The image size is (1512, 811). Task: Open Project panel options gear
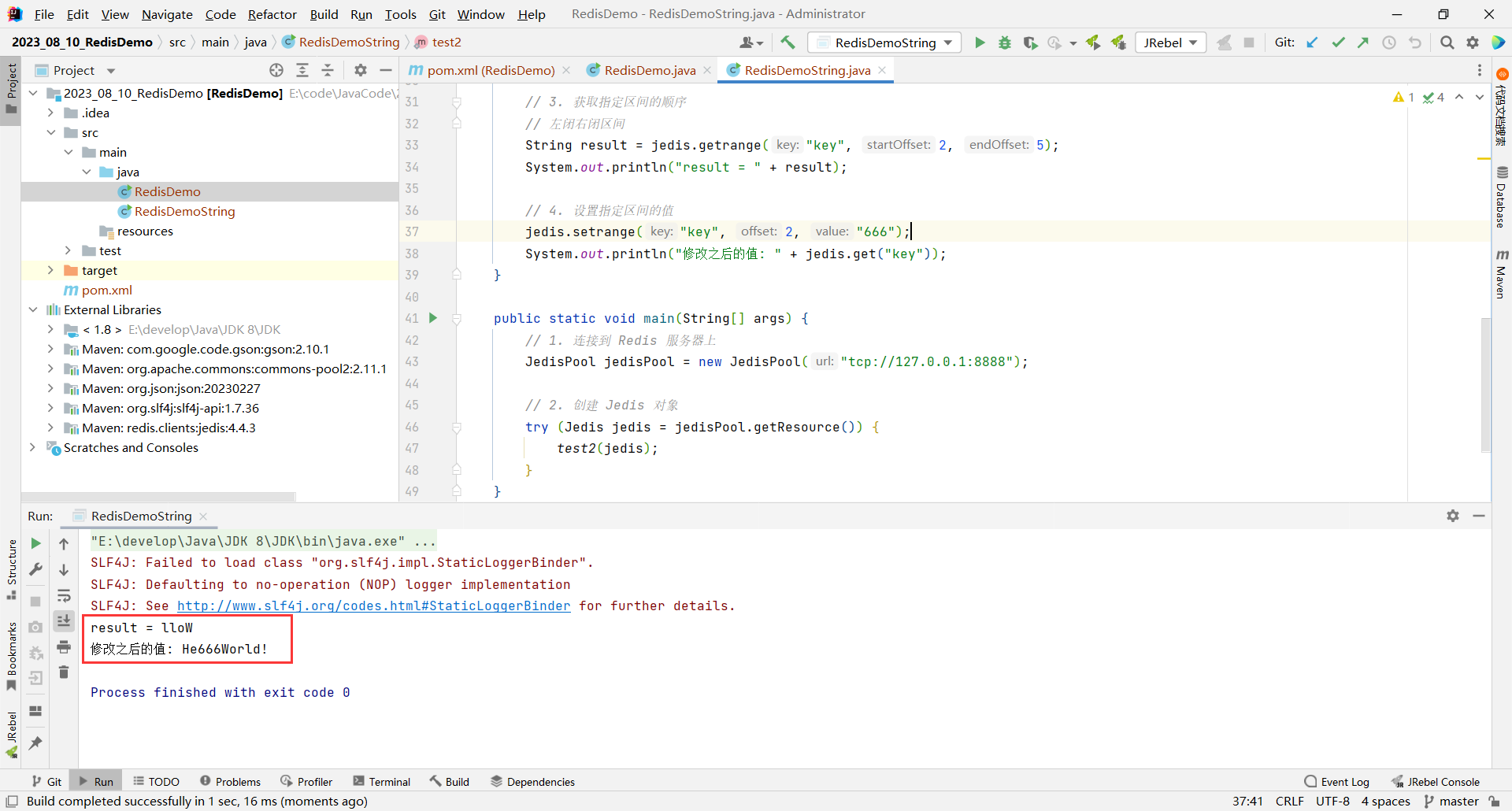tap(361, 70)
